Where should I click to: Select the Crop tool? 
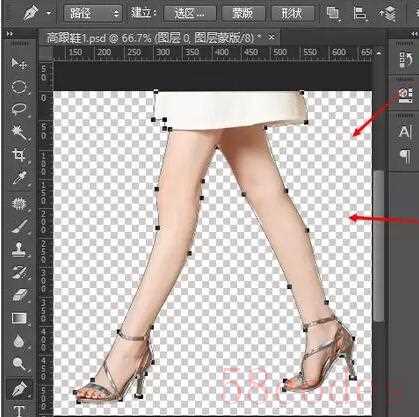tap(19, 155)
